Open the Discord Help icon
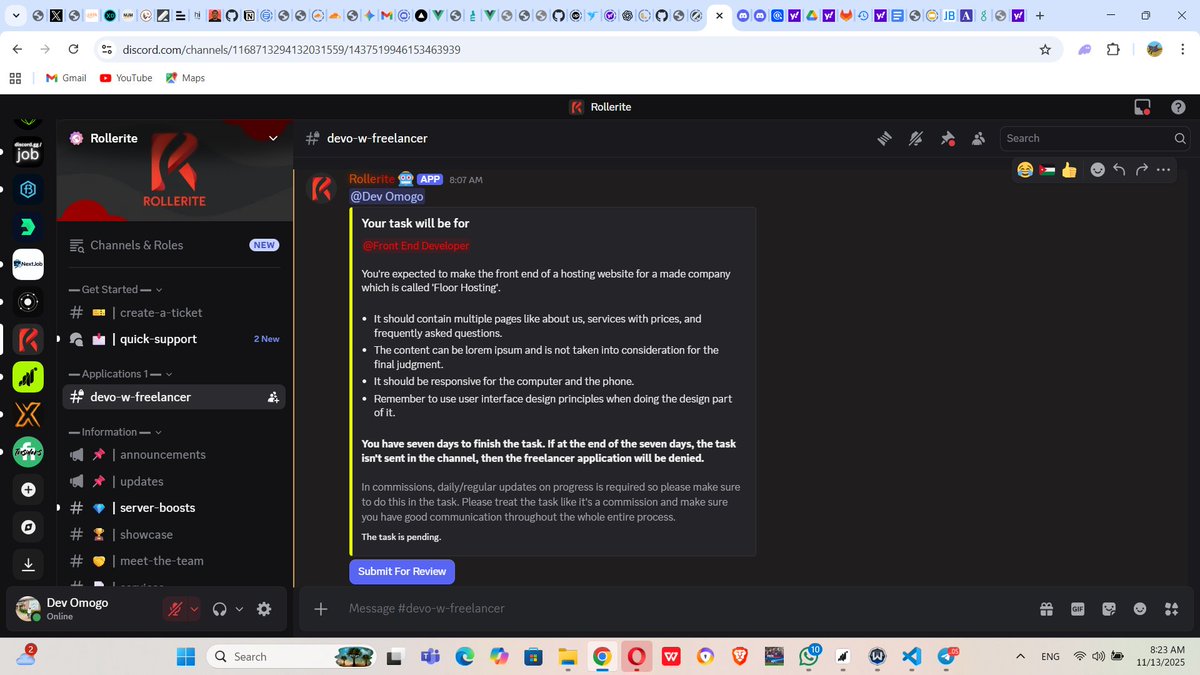Screen dimensions: 1200x675 pyautogui.click(x=1177, y=107)
